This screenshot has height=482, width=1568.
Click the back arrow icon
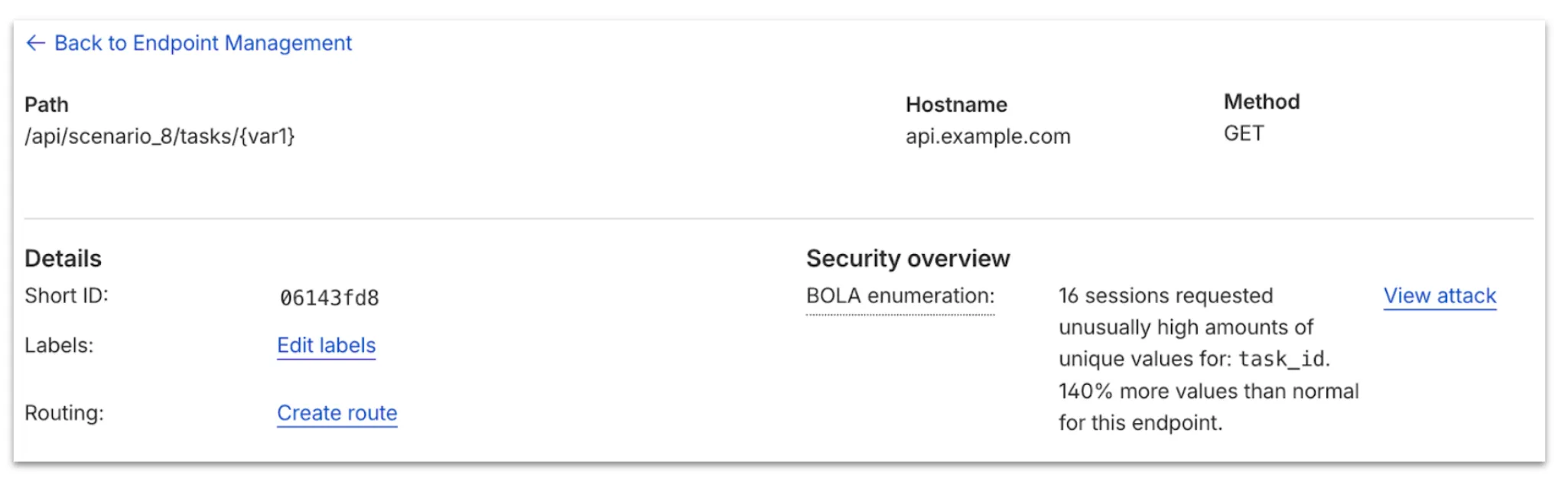[x=35, y=44]
